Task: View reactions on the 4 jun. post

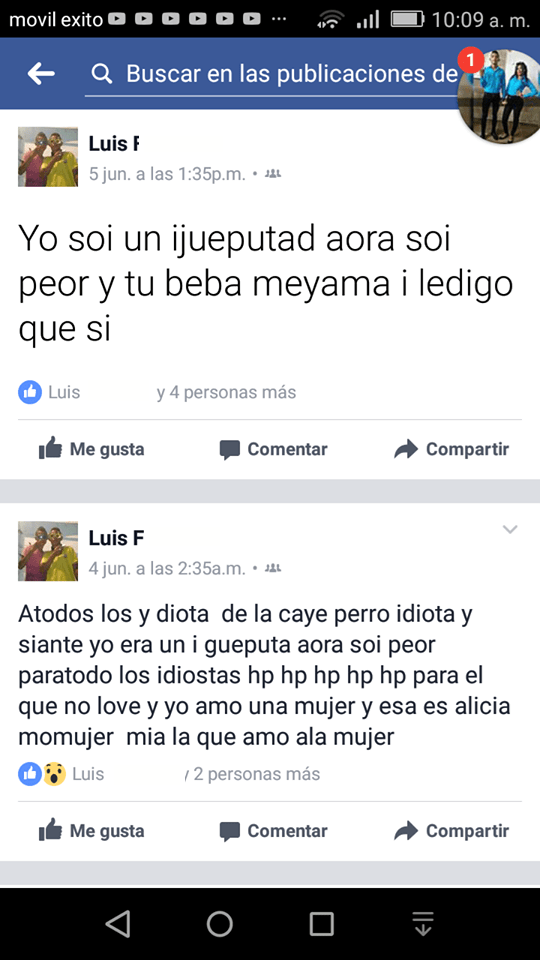Action: pyautogui.click(x=169, y=774)
